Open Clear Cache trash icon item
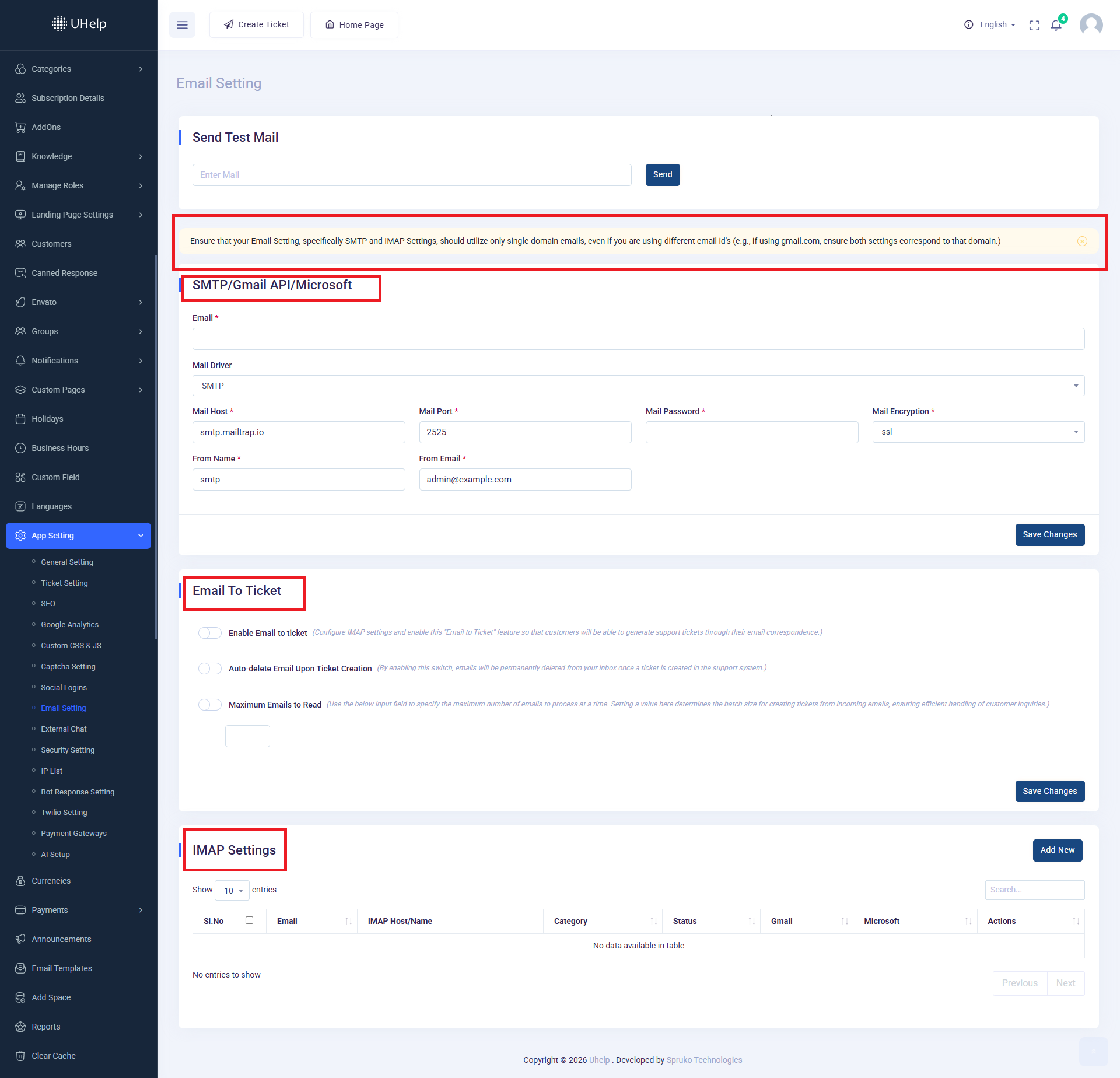Viewport: 1120px width, 1078px height. pyautogui.click(x=20, y=1056)
